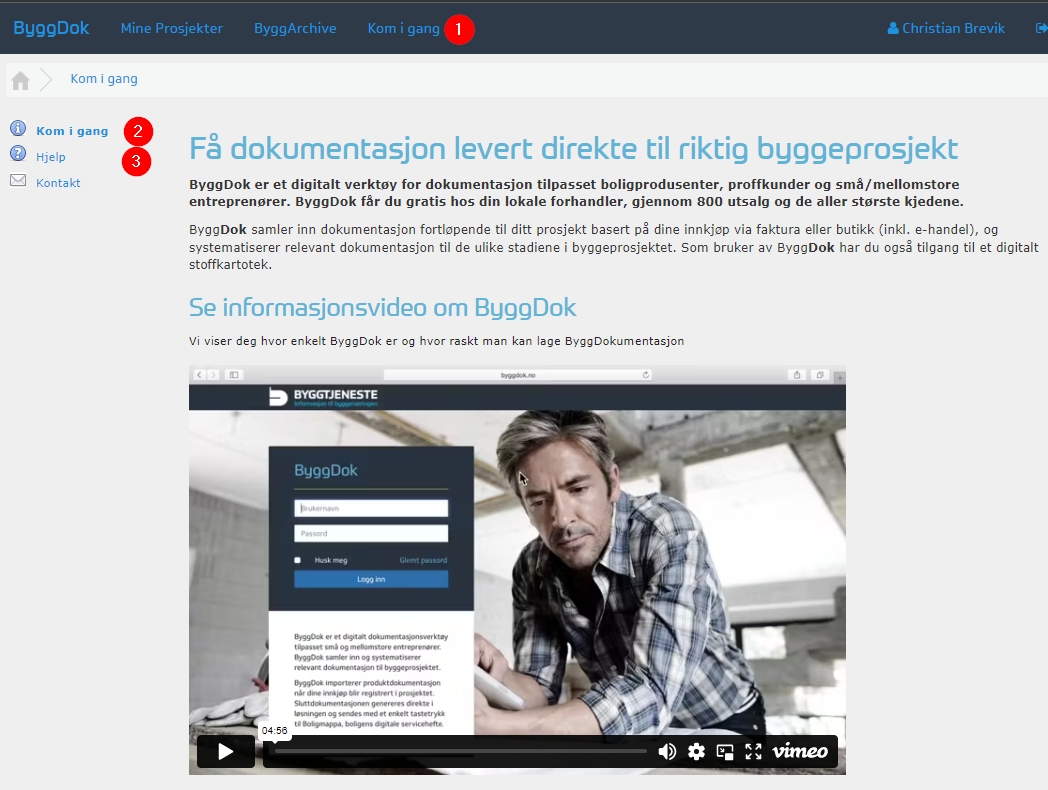
Task: Click the home icon in the breadcrumb
Action: tap(20, 80)
